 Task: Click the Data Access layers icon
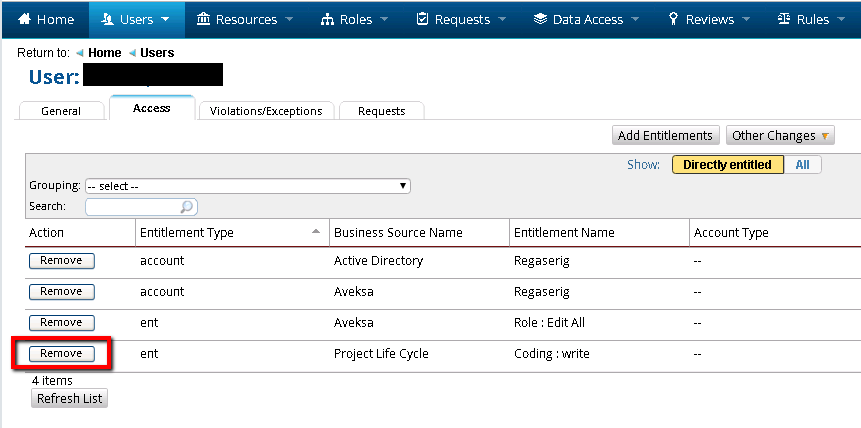[x=540, y=19]
